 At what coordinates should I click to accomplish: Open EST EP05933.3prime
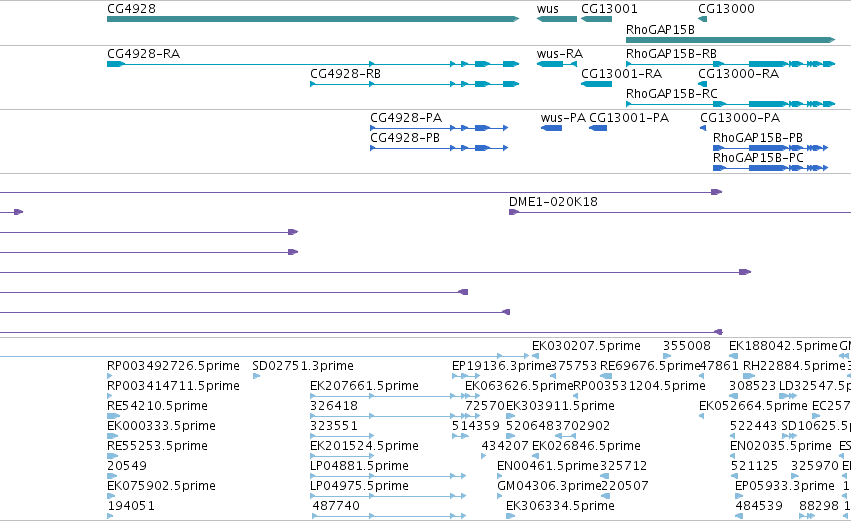(x=785, y=487)
